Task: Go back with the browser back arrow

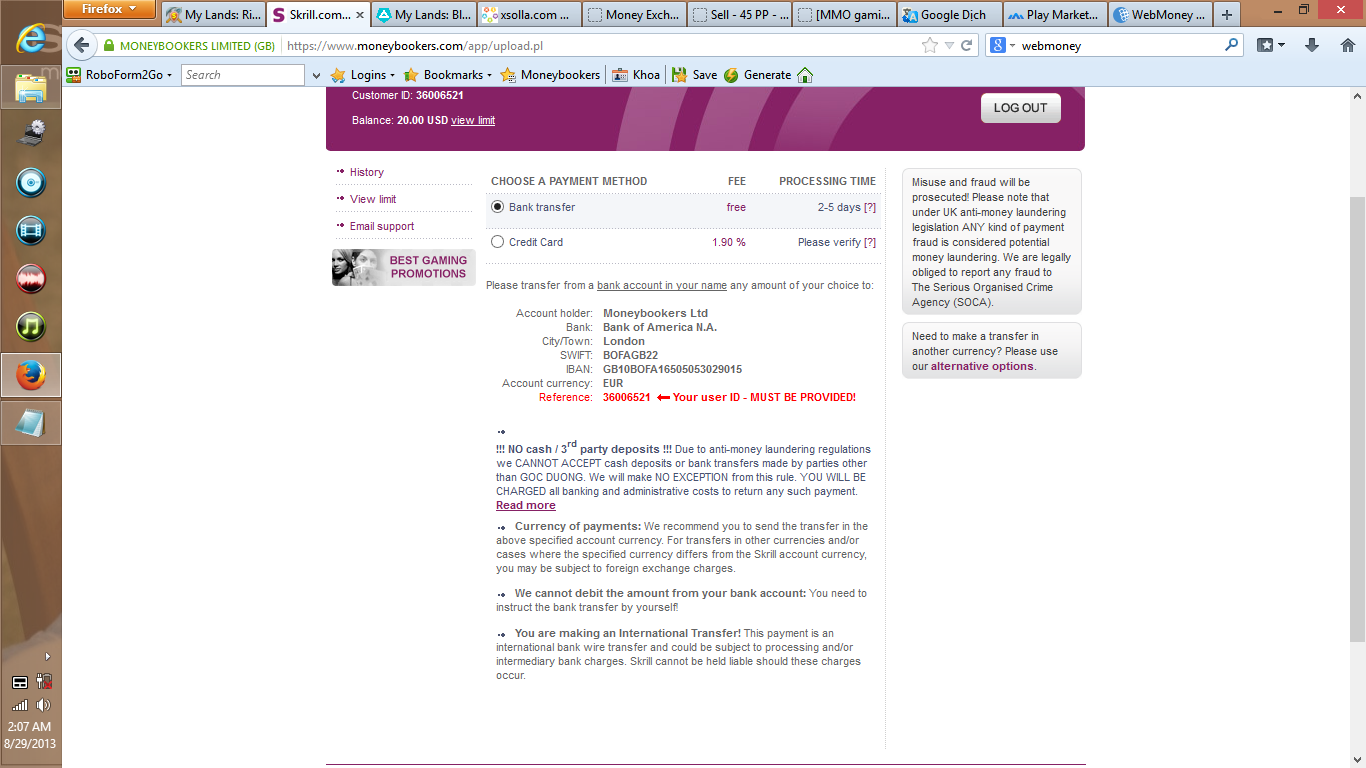Action: [x=81, y=45]
